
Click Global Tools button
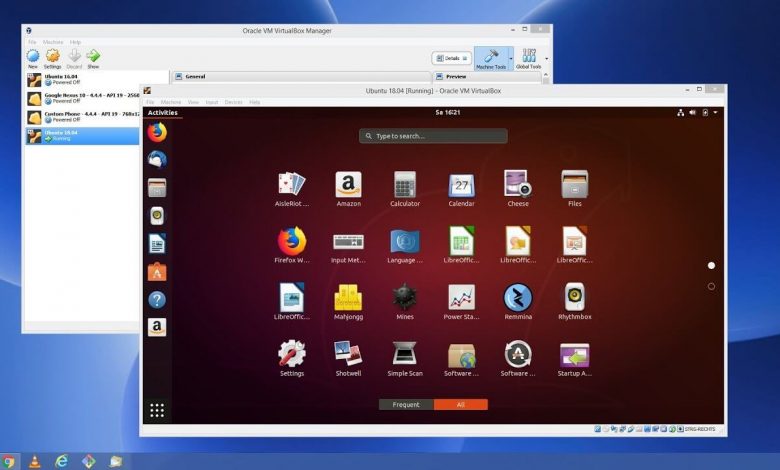click(528, 59)
